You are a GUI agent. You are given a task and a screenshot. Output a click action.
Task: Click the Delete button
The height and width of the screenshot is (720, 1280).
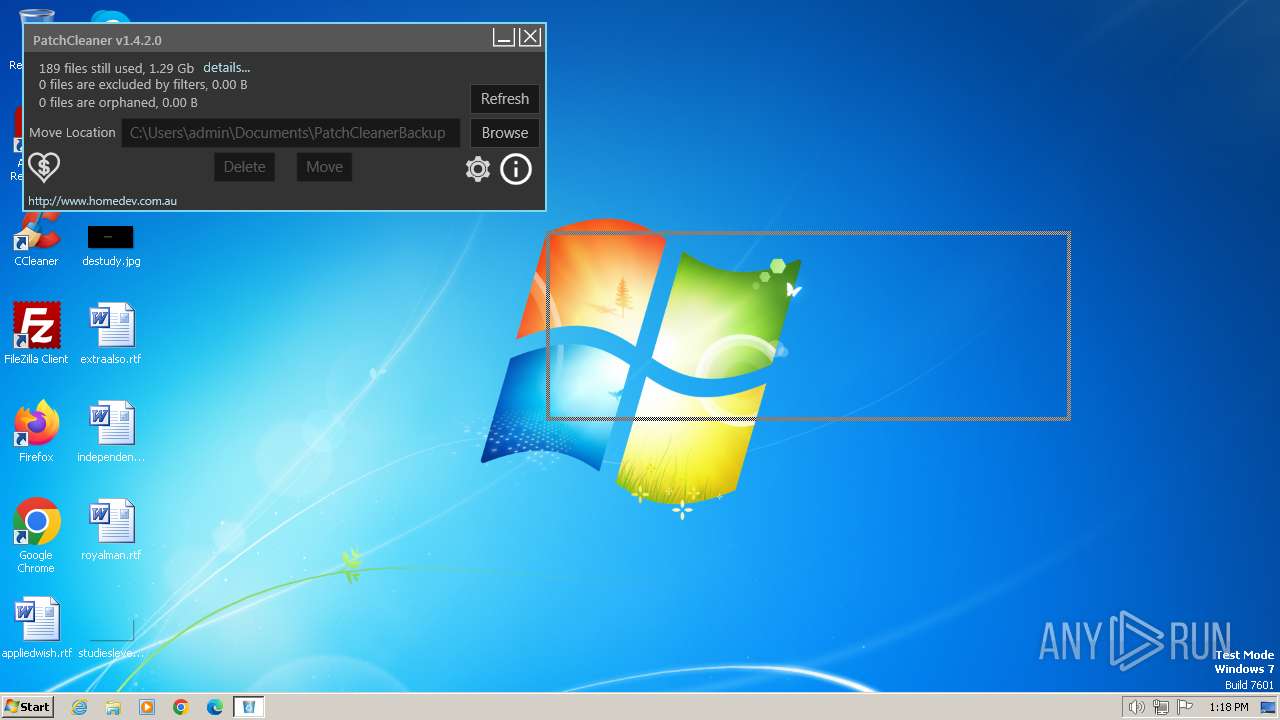(245, 167)
